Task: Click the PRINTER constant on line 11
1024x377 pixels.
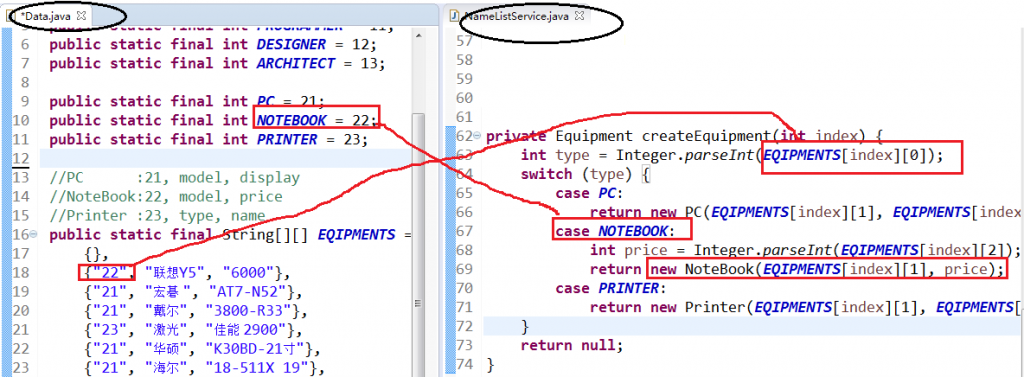Action: (x=287, y=139)
